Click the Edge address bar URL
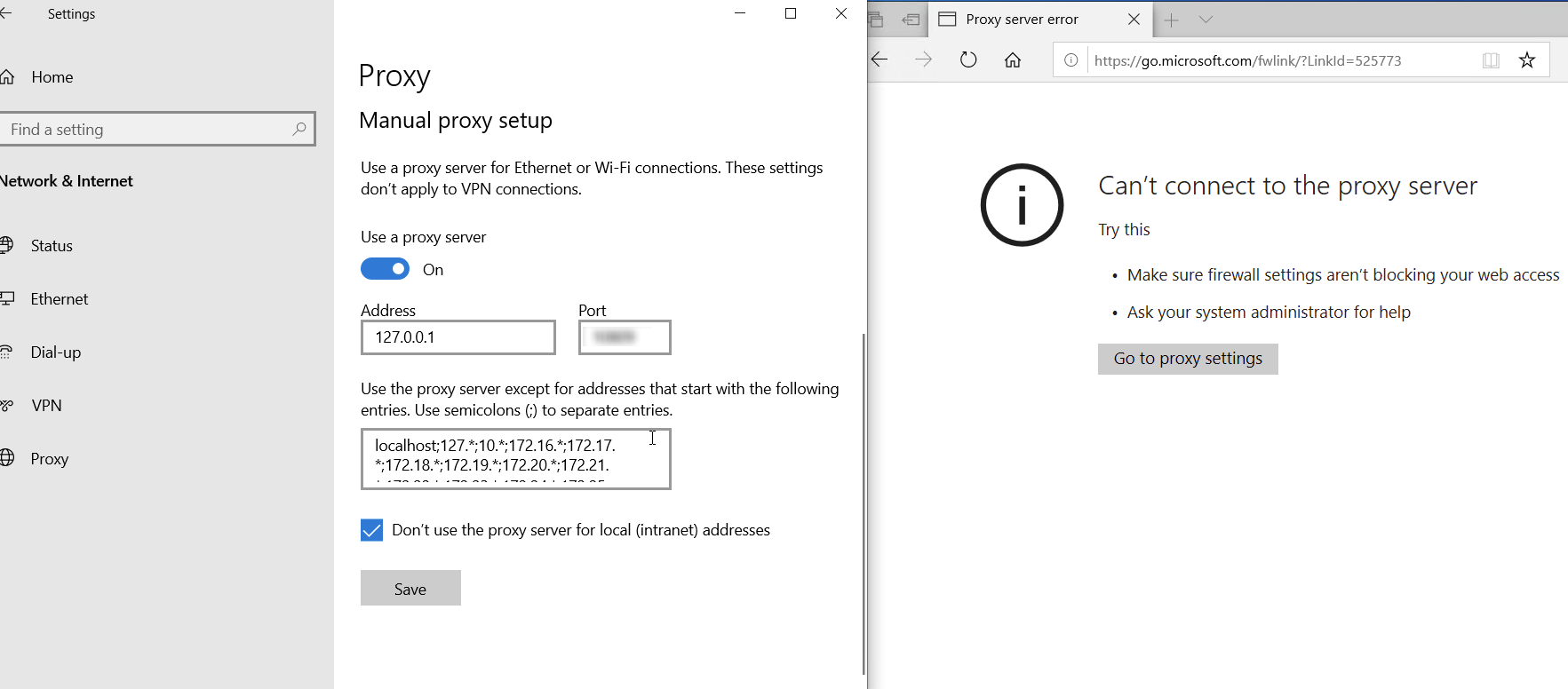Viewport: 1568px width, 689px height. 1248,60
